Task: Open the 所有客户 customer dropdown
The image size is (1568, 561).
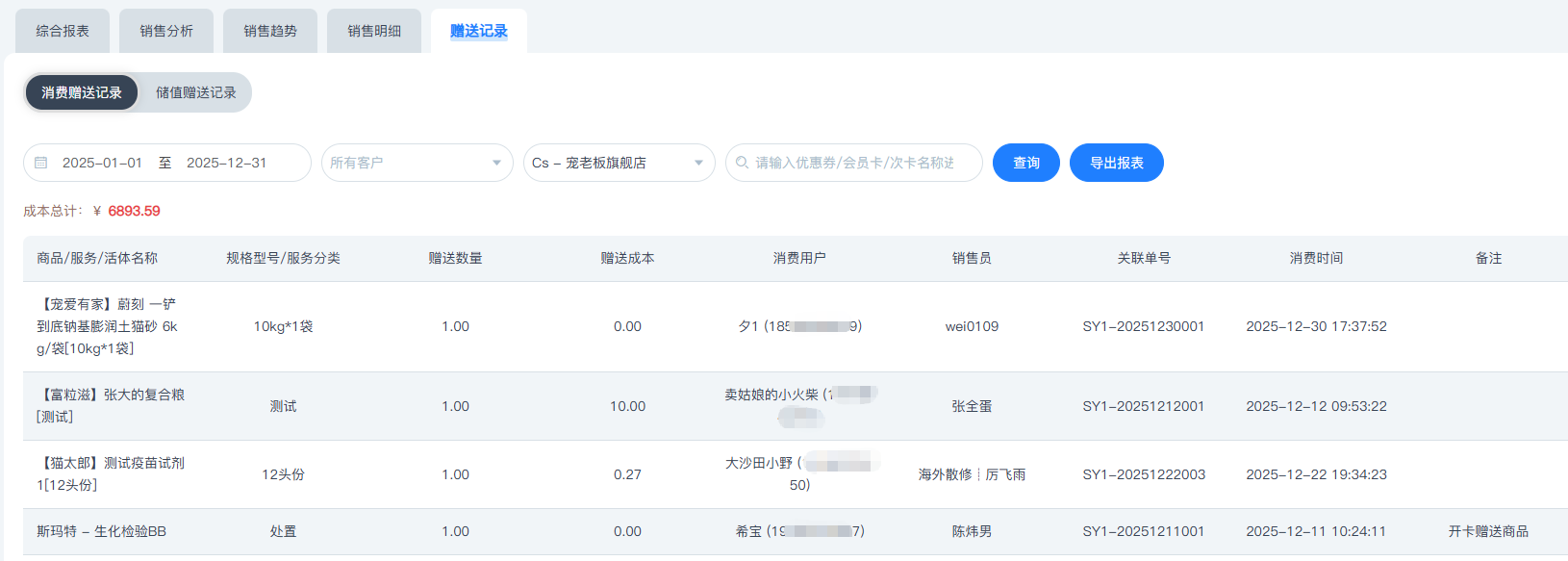Action: click(416, 163)
